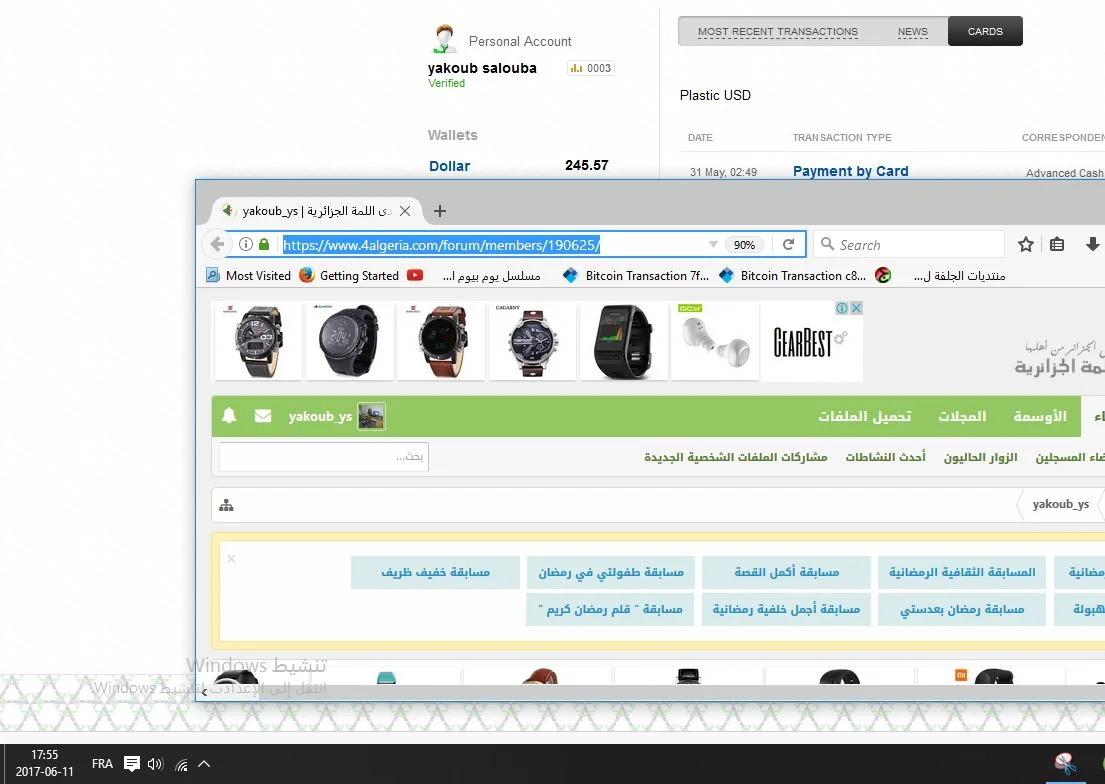Open forum messages envelope icon
Screen dimensions: 1105x784
(263, 416)
